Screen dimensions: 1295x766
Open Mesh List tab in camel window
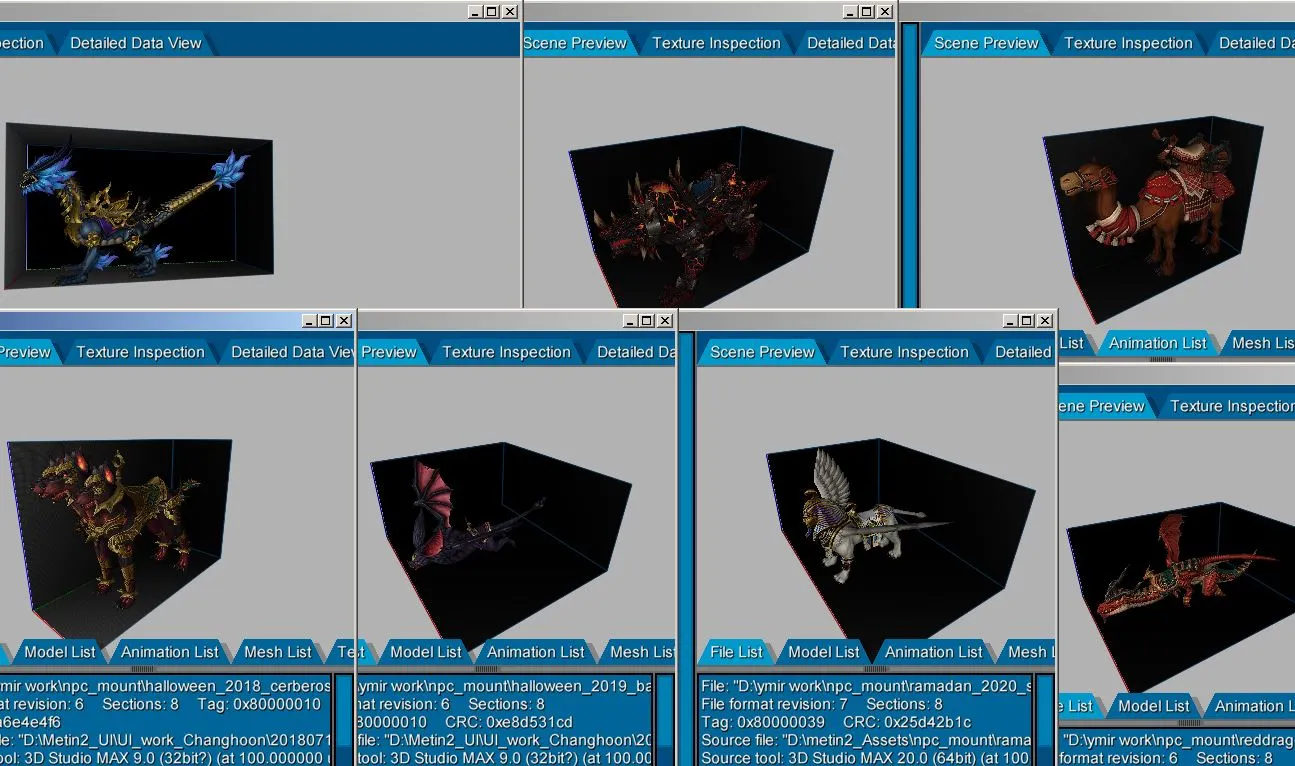point(1262,343)
